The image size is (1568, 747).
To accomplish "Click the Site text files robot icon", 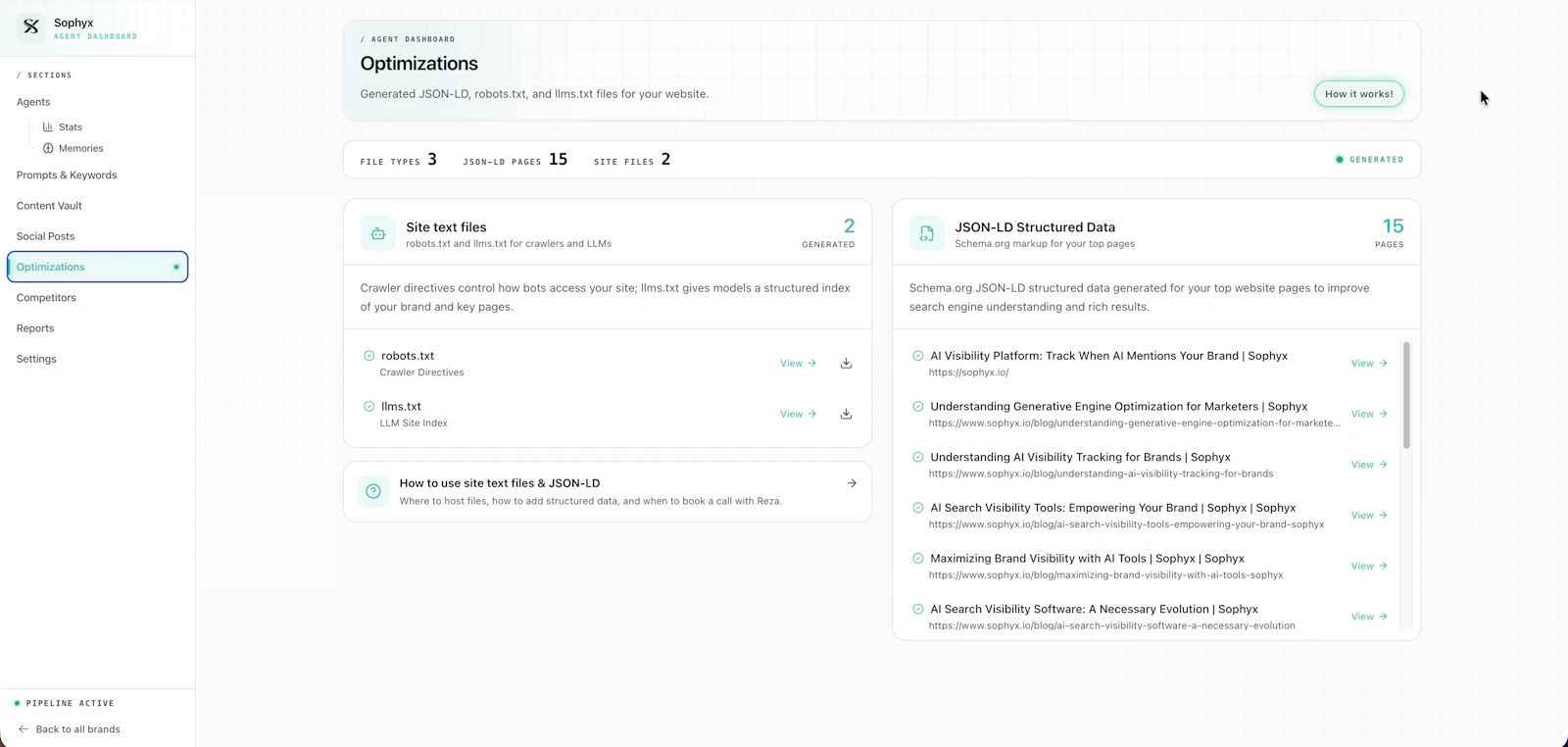I will (x=378, y=234).
